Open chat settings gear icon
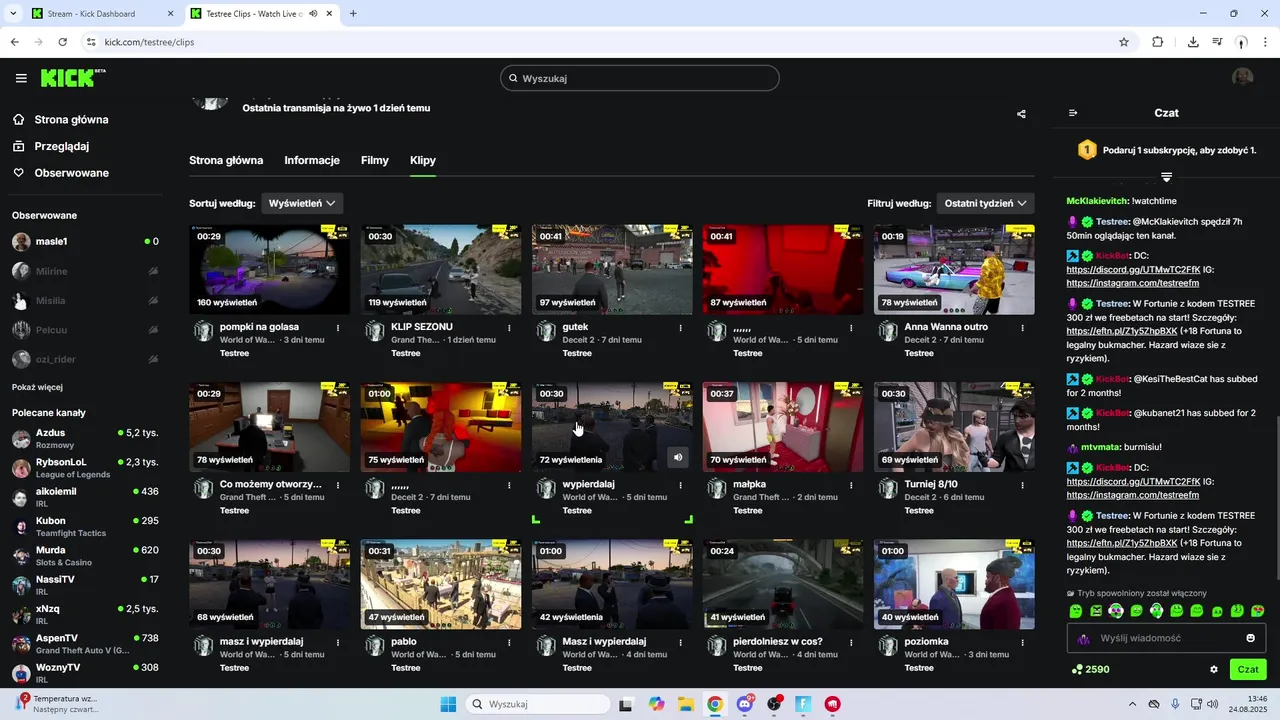The image size is (1280, 720). (1214, 670)
